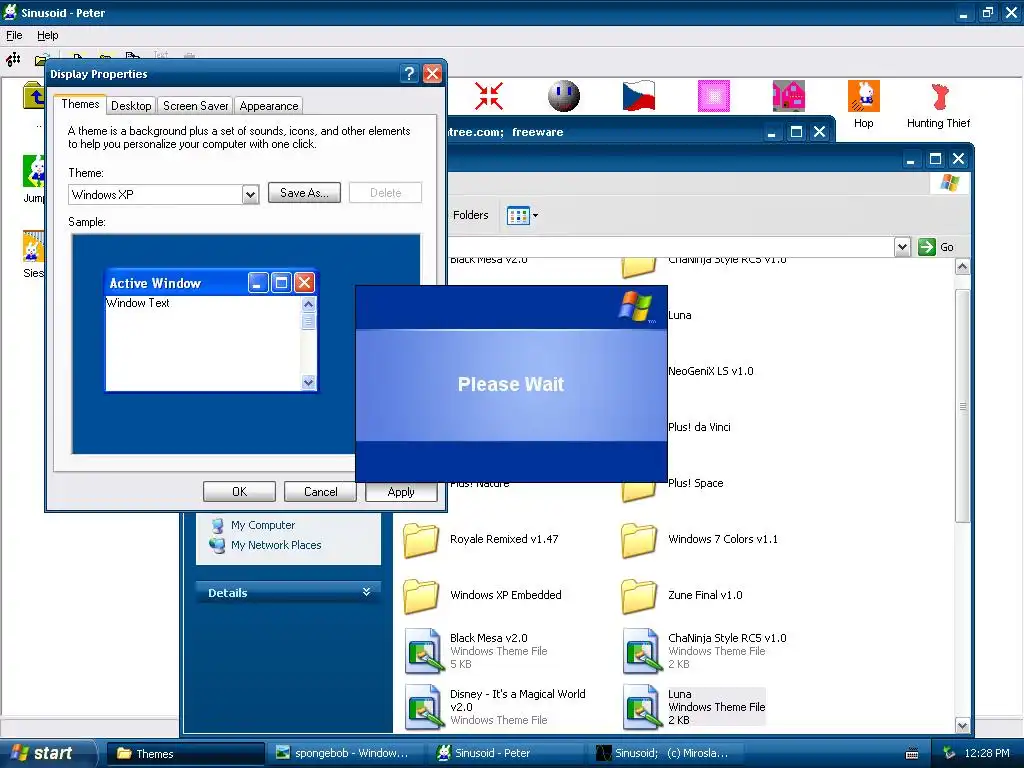Click the Start button
This screenshot has height=768, width=1024.
(47, 753)
